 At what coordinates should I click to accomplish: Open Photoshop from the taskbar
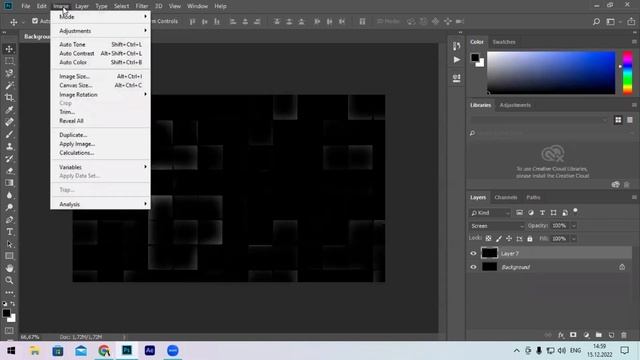(x=127, y=350)
